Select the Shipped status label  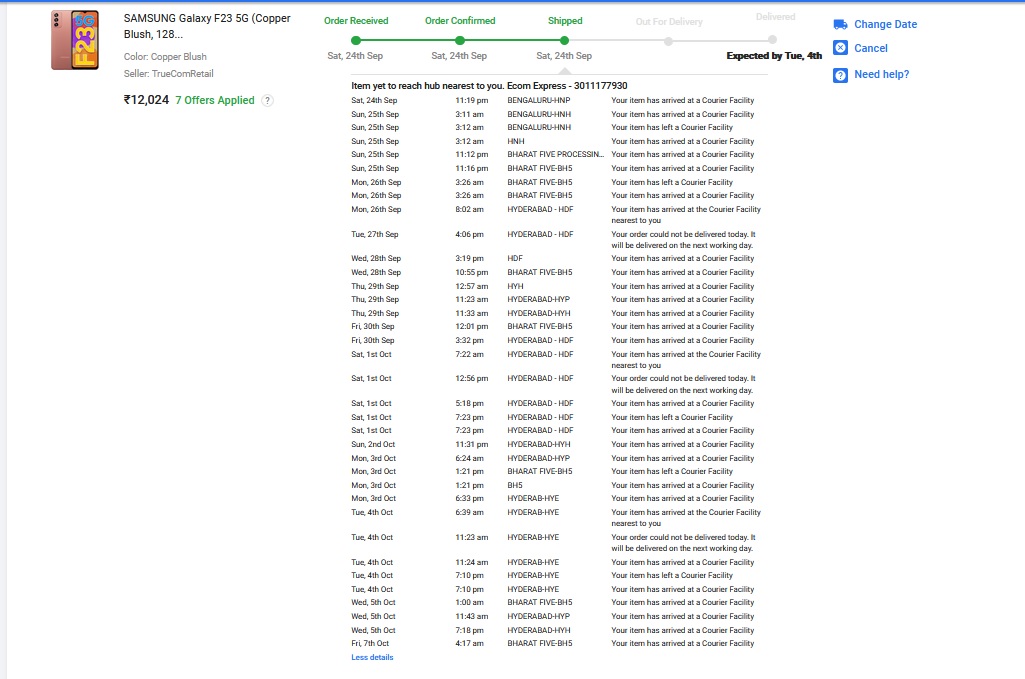coord(565,21)
